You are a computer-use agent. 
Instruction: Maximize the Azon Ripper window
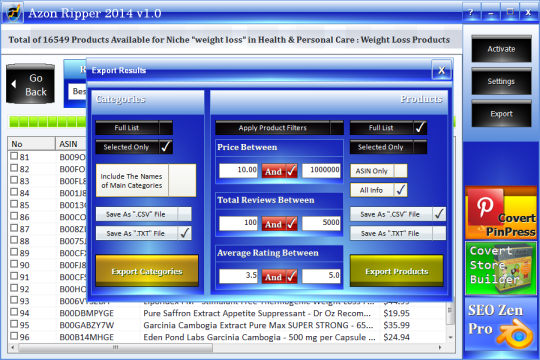click(x=510, y=13)
